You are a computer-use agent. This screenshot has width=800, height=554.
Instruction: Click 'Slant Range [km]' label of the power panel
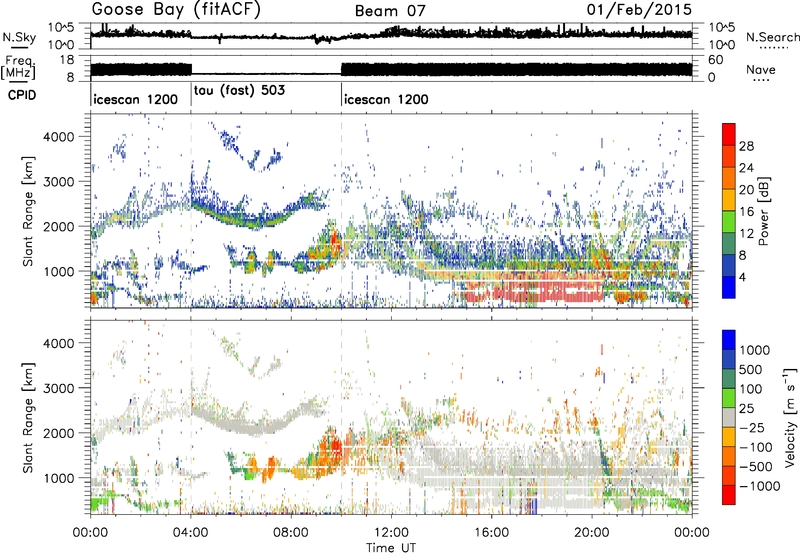pyautogui.click(x=28, y=211)
